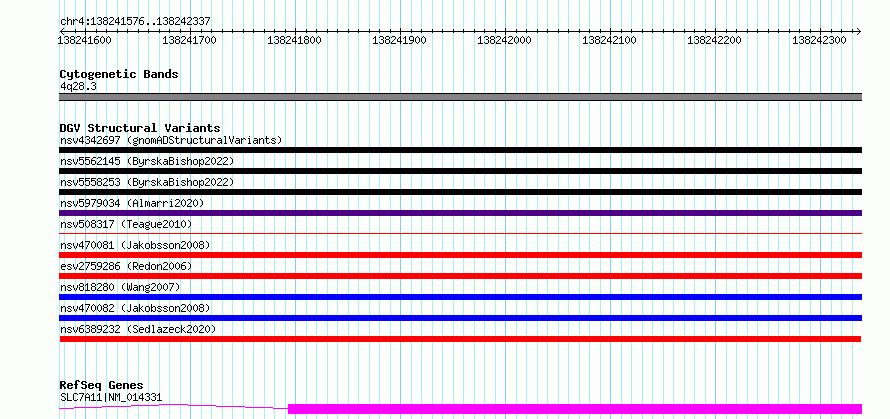Click ruler position 138241900
The image size is (890, 419).
pos(400,40)
